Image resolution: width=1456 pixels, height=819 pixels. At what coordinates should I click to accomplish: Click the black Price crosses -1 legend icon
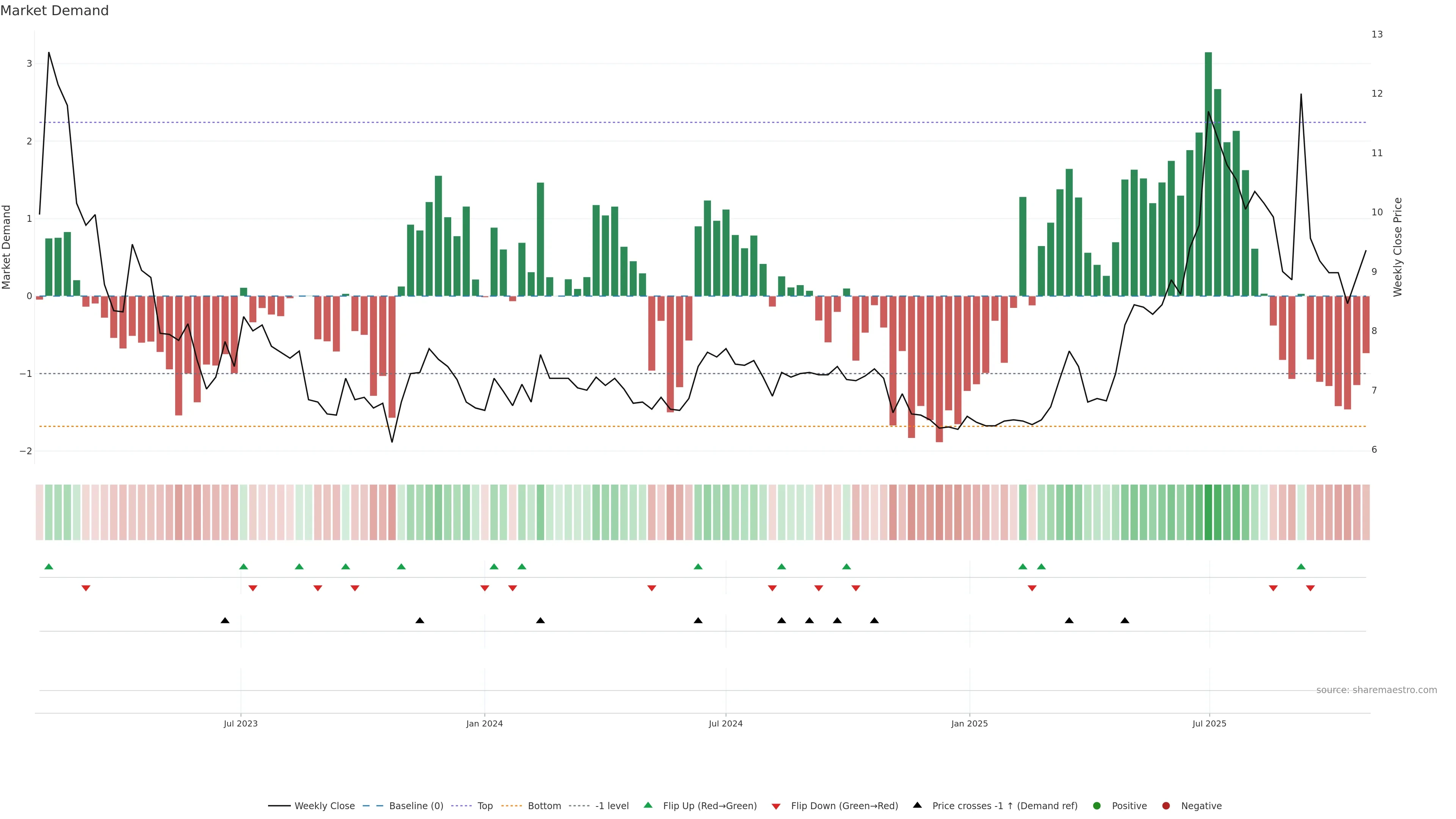(x=917, y=805)
